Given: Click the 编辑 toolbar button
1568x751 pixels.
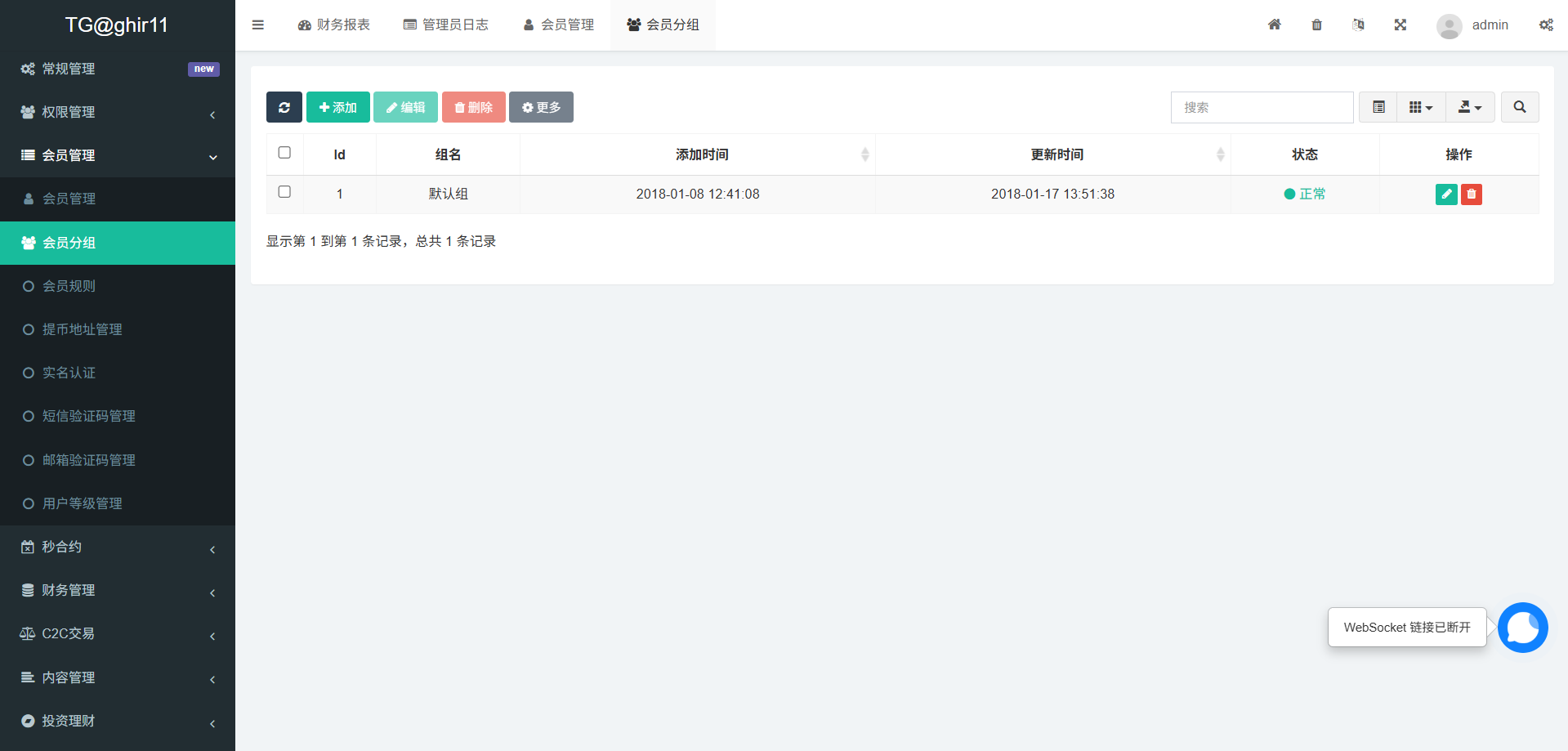Looking at the screenshot, I should click(405, 107).
